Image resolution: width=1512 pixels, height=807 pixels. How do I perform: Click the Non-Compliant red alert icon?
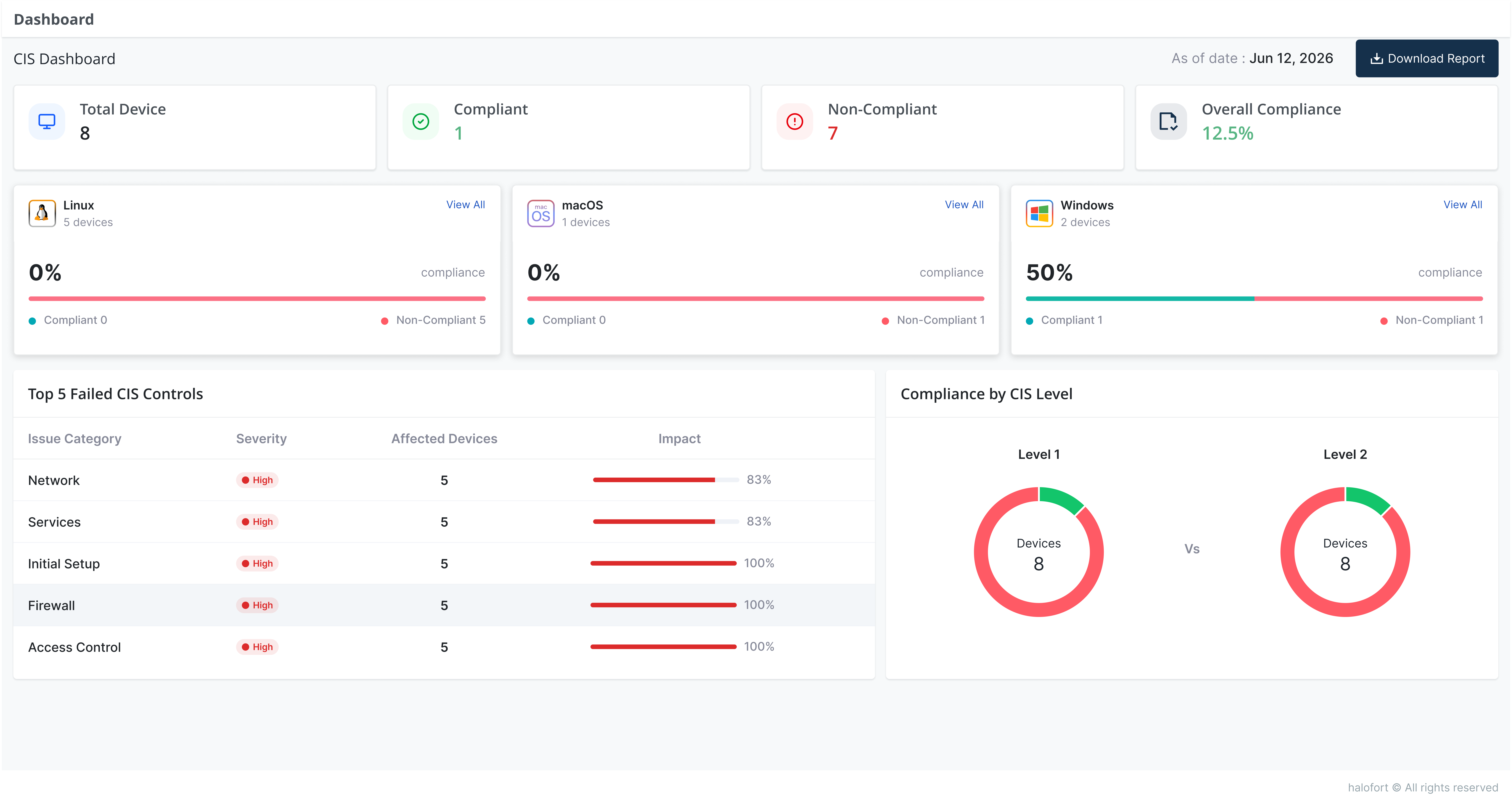click(795, 121)
